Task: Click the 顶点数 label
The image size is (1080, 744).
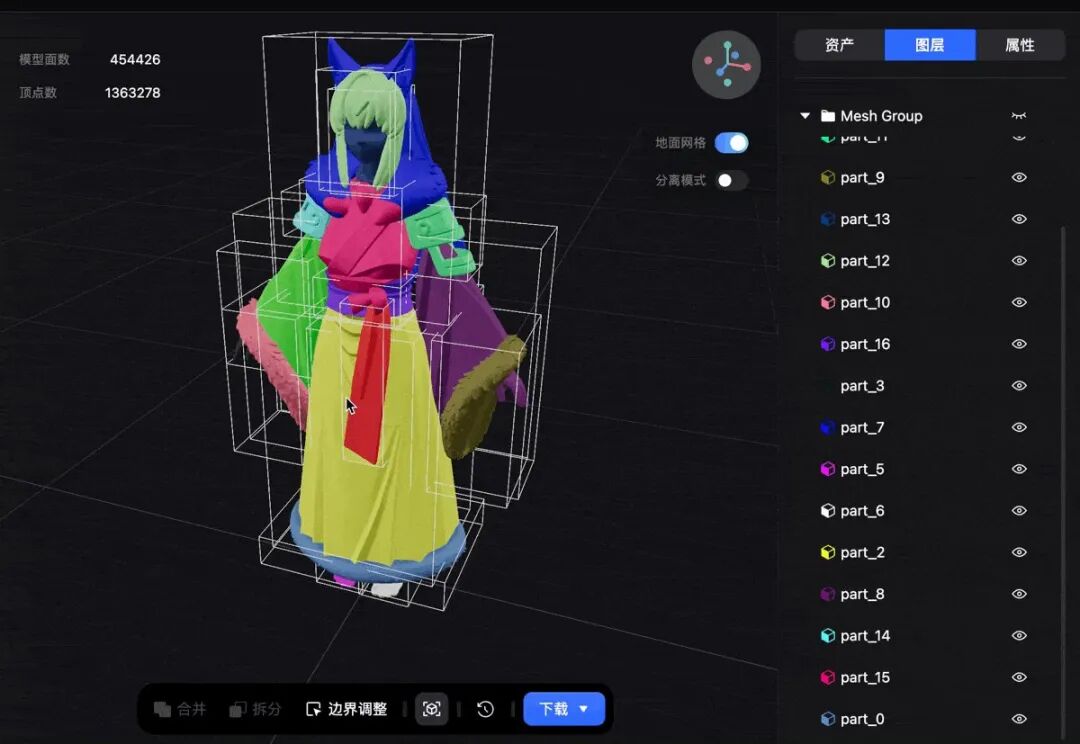Action: pyautogui.click(x=38, y=92)
